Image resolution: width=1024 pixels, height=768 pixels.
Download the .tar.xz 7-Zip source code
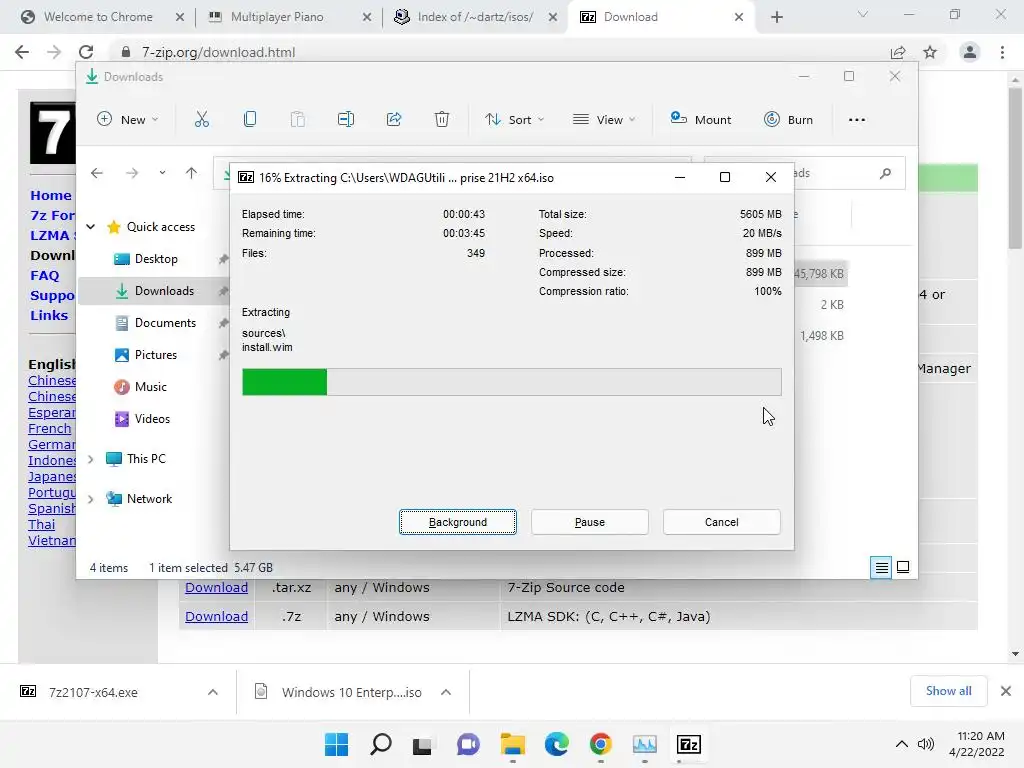(216, 588)
